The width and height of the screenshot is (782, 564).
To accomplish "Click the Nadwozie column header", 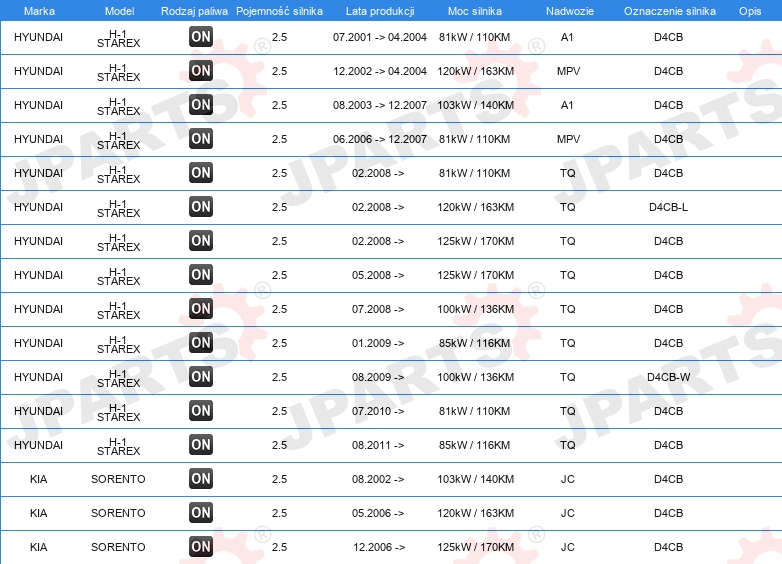I will [570, 11].
